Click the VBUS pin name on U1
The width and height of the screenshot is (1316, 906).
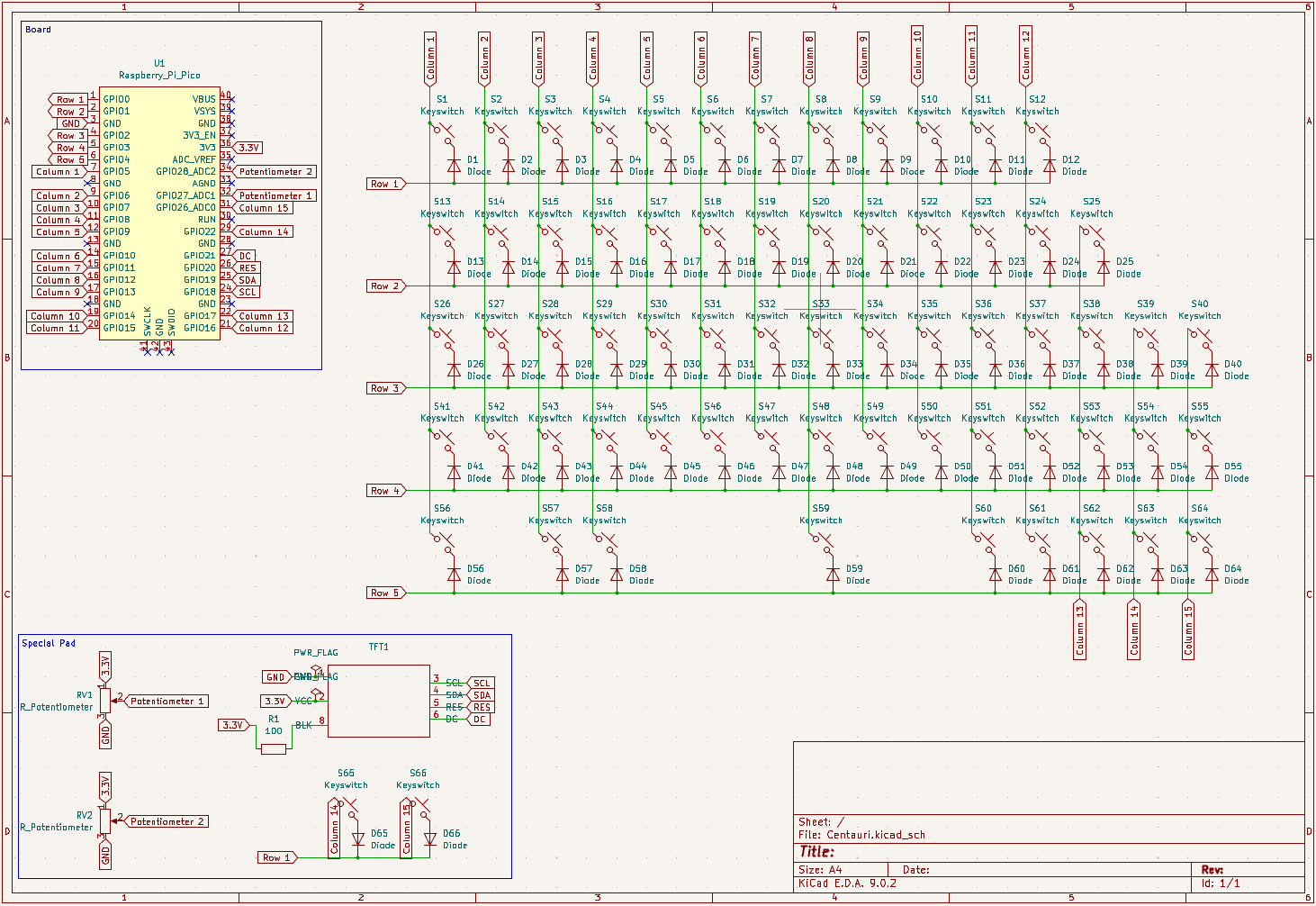point(203,99)
